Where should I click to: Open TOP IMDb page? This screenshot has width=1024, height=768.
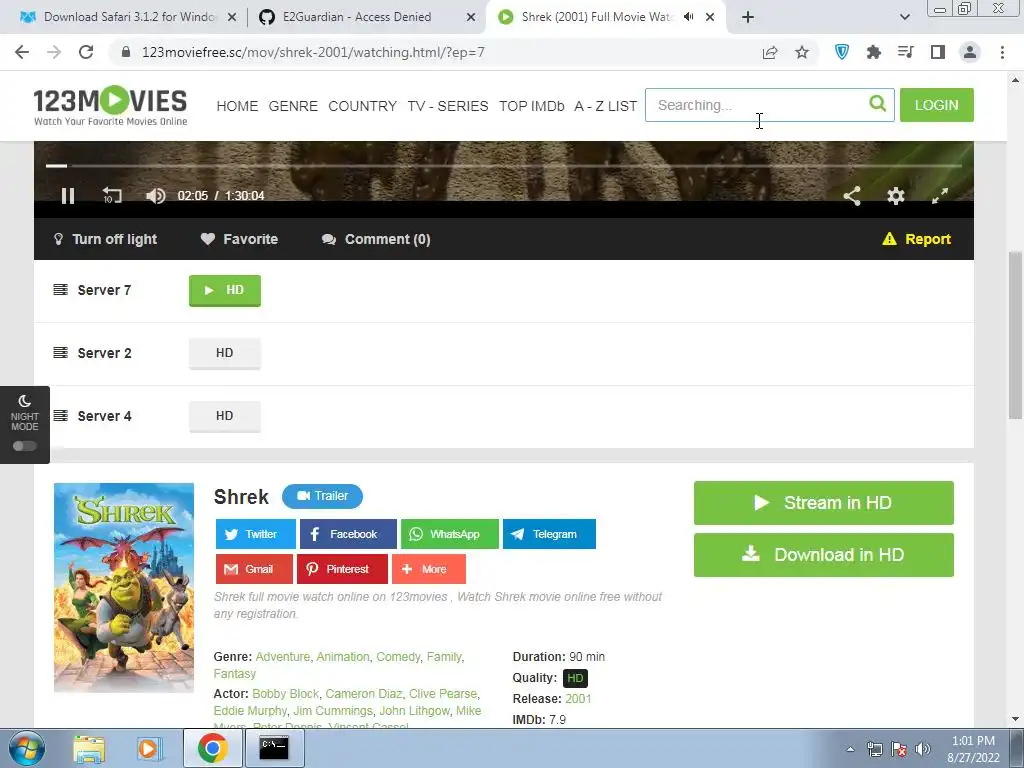[x=532, y=106]
